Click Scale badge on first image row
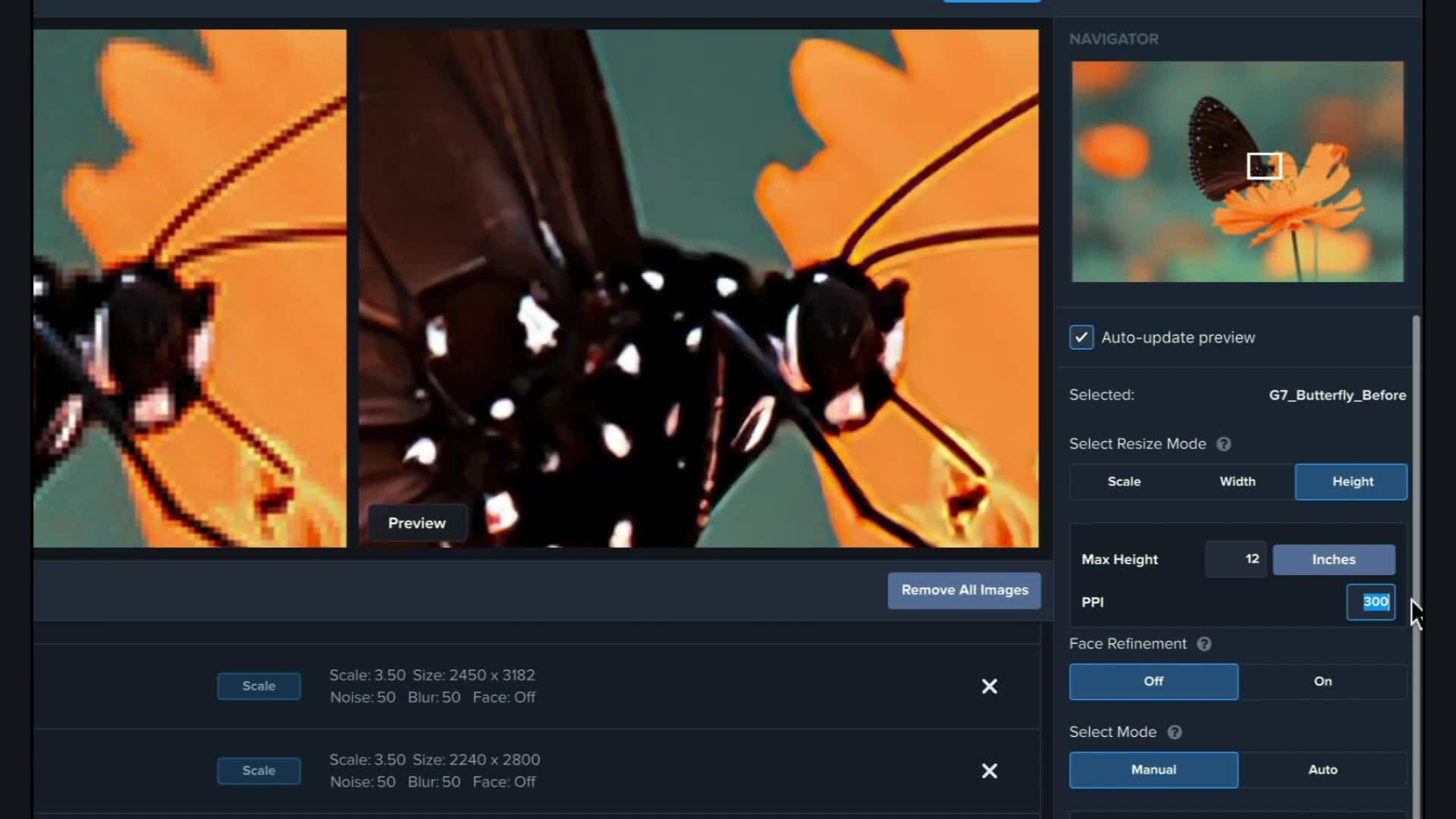Viewport: 1456px width, 819px height. 259,686
